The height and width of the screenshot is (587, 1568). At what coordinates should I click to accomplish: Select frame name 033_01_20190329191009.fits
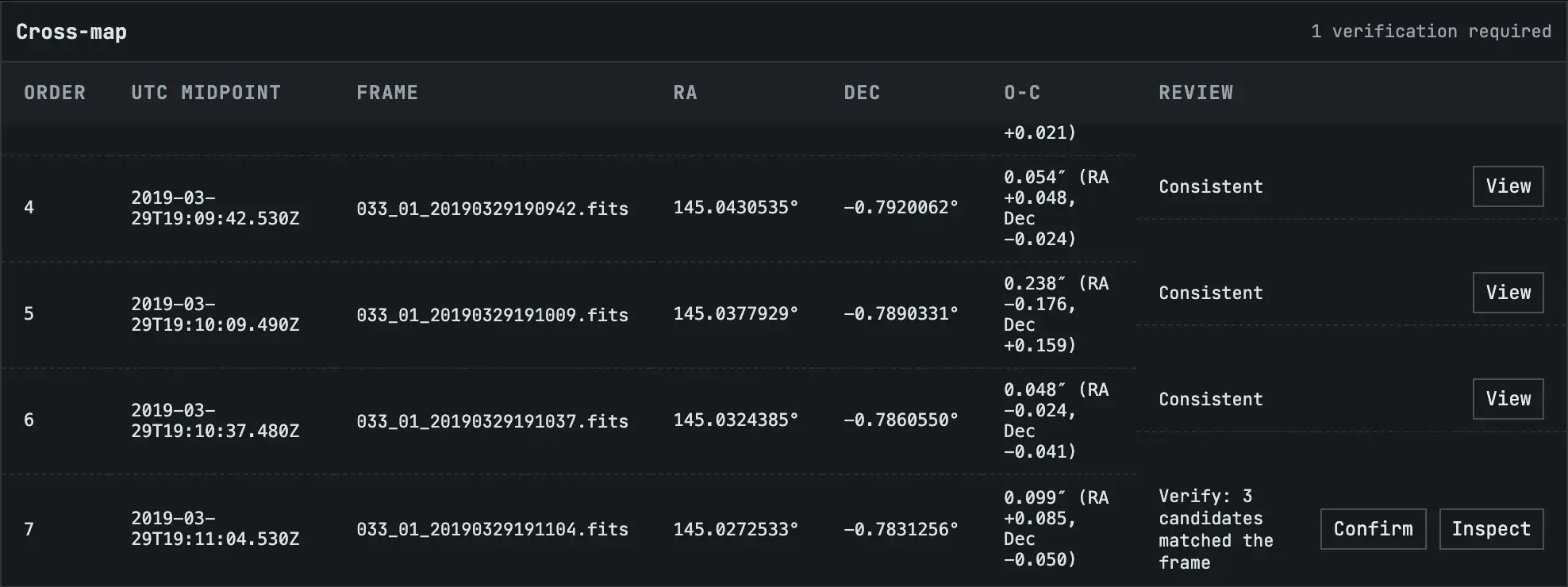[492, 315]
